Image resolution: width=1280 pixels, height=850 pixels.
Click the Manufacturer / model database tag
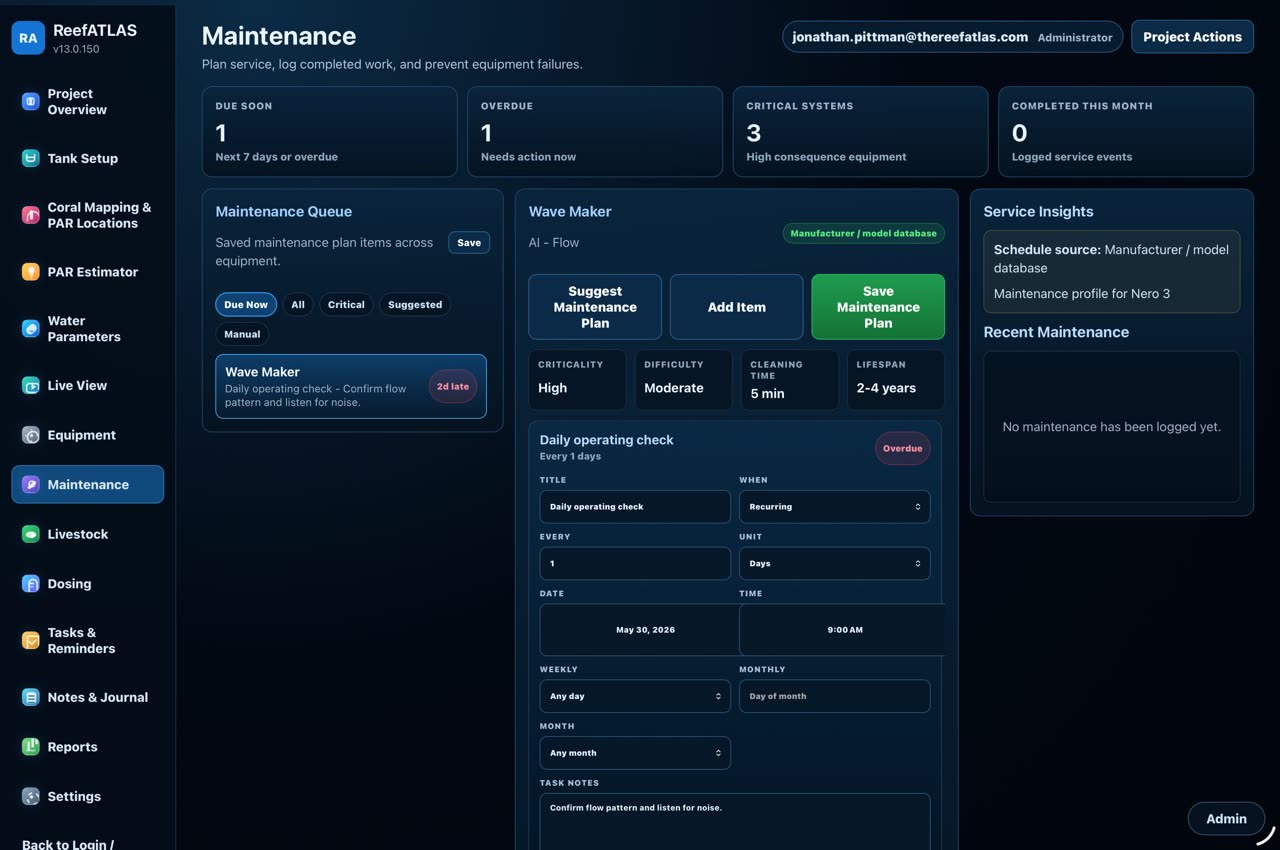tap(864, 233)
